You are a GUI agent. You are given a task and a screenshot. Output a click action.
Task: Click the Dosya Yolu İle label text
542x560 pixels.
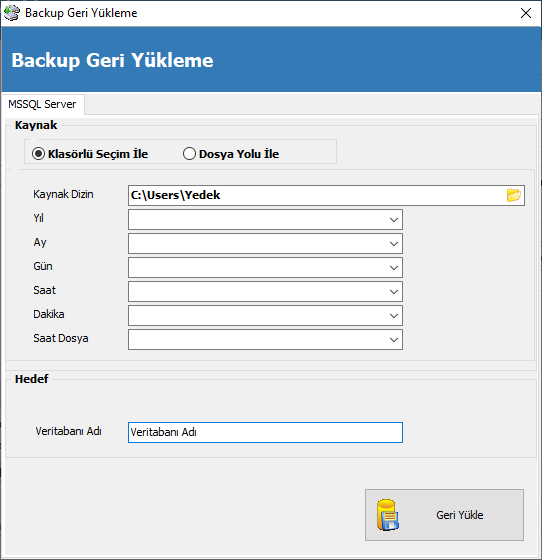pyautogui.click(x=239, y=154)
